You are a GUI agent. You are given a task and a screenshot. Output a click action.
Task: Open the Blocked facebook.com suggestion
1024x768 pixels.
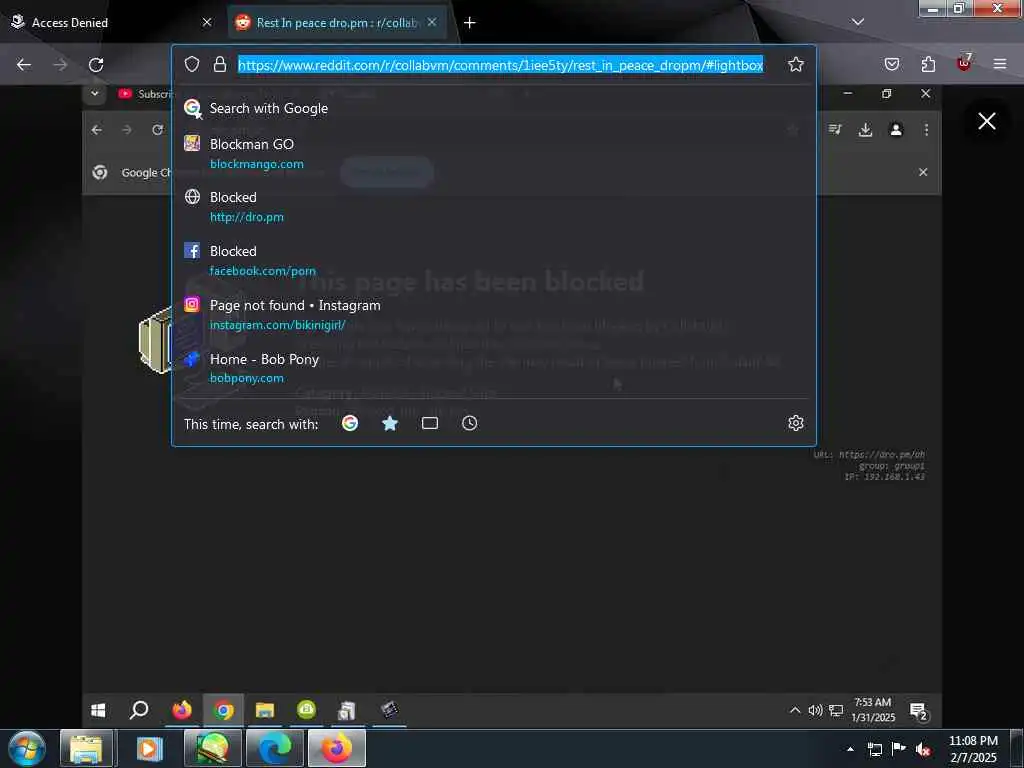(x=494, y=260)
